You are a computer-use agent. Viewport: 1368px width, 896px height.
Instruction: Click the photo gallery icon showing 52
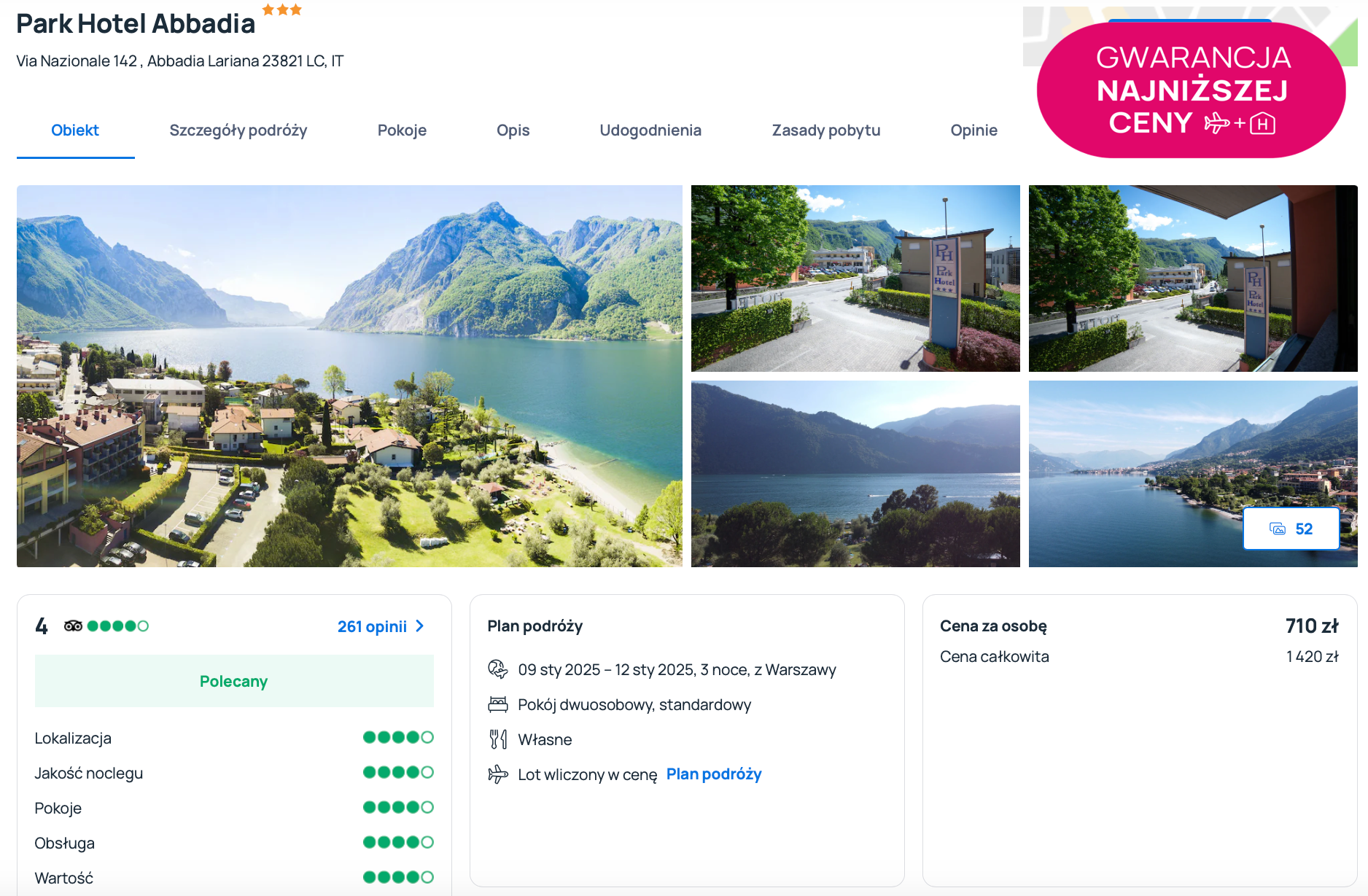point(1290,529)
